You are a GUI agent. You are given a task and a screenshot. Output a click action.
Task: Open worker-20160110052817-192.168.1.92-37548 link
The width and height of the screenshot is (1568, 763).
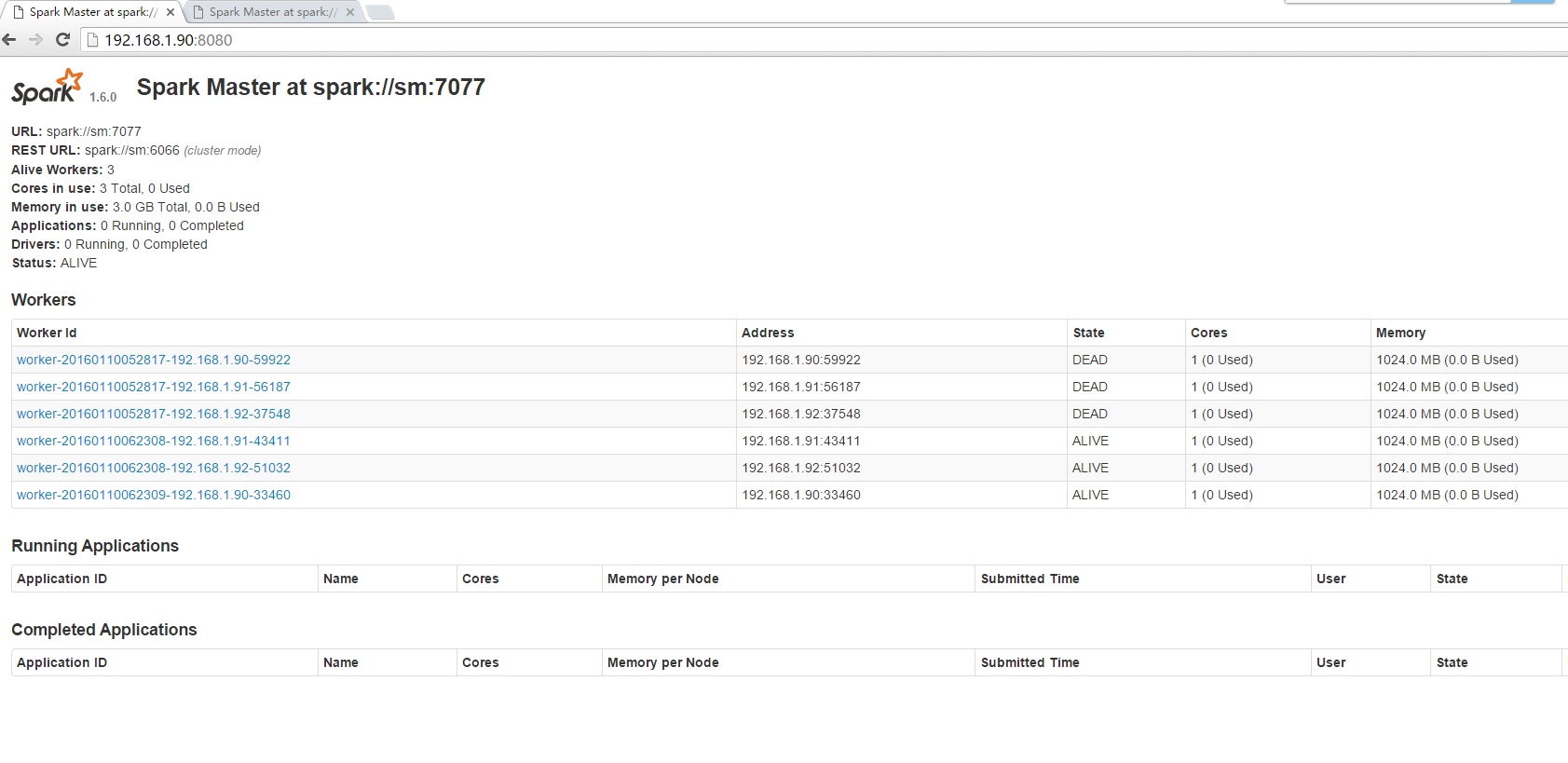coord(154,414)
